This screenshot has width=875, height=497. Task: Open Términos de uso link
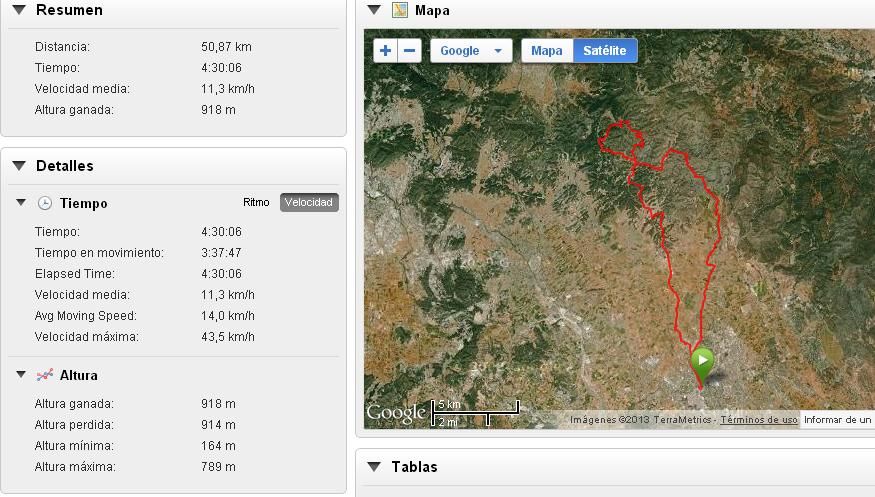(x=759, y=420)
